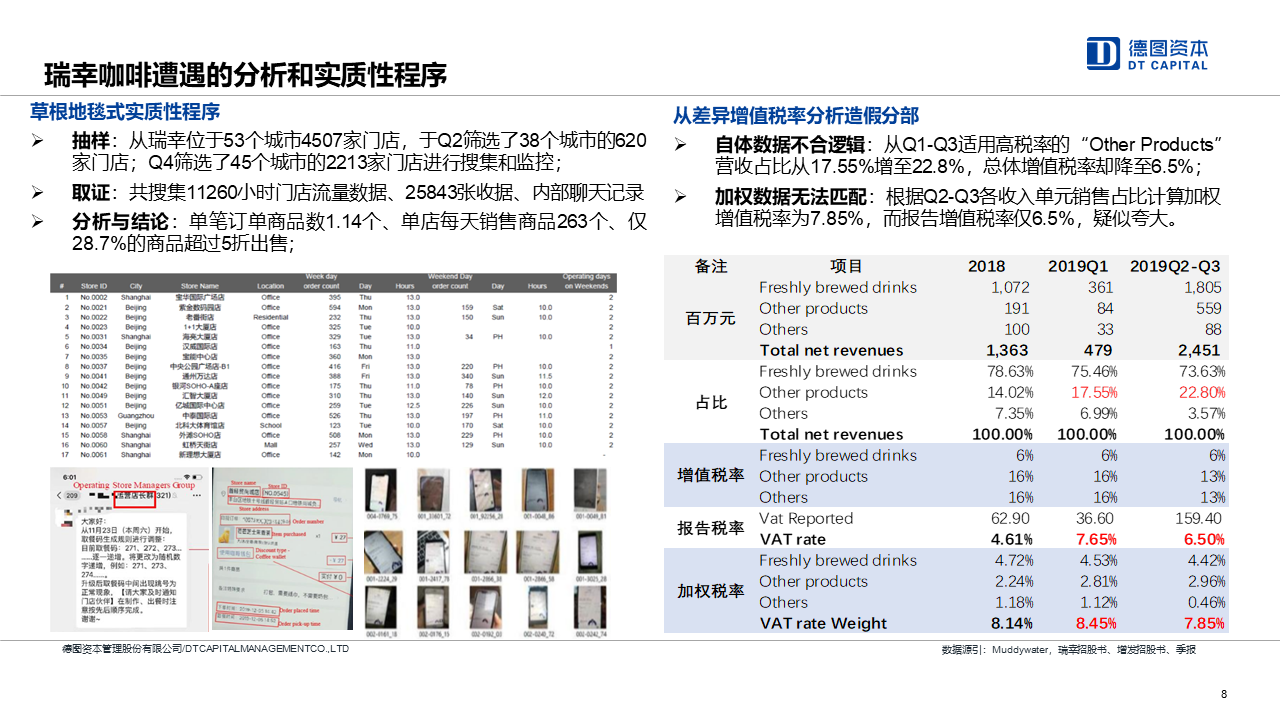Screen dimensions: 1280x720
Task: Click the 2019Q2-Q3 column header
Action: (1175, 267)
